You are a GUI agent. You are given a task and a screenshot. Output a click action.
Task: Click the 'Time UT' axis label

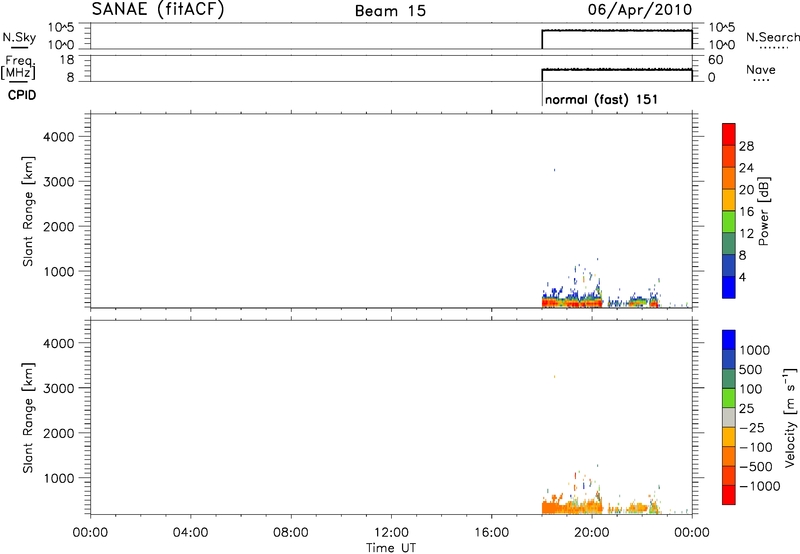pos(391,548)
